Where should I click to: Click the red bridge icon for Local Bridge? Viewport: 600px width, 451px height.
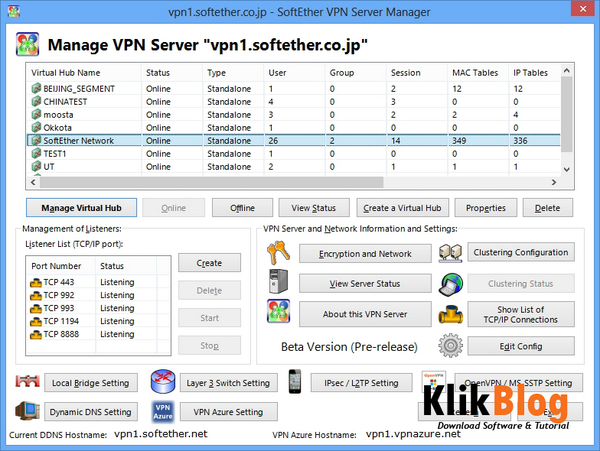[28, 381]
